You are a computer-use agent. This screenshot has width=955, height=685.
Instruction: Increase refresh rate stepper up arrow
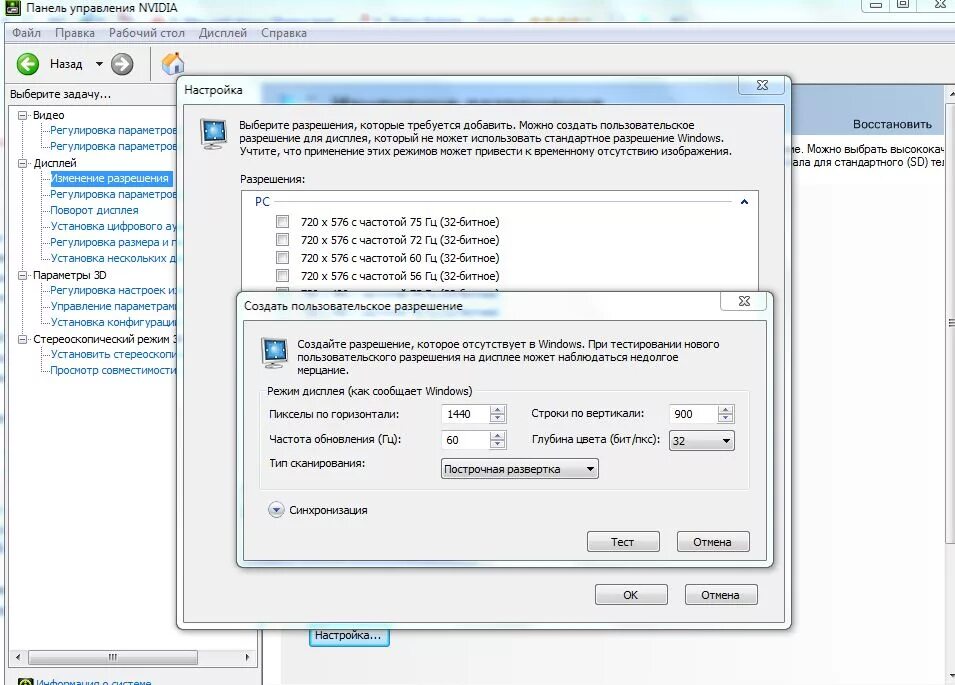(x=498, y=435)
